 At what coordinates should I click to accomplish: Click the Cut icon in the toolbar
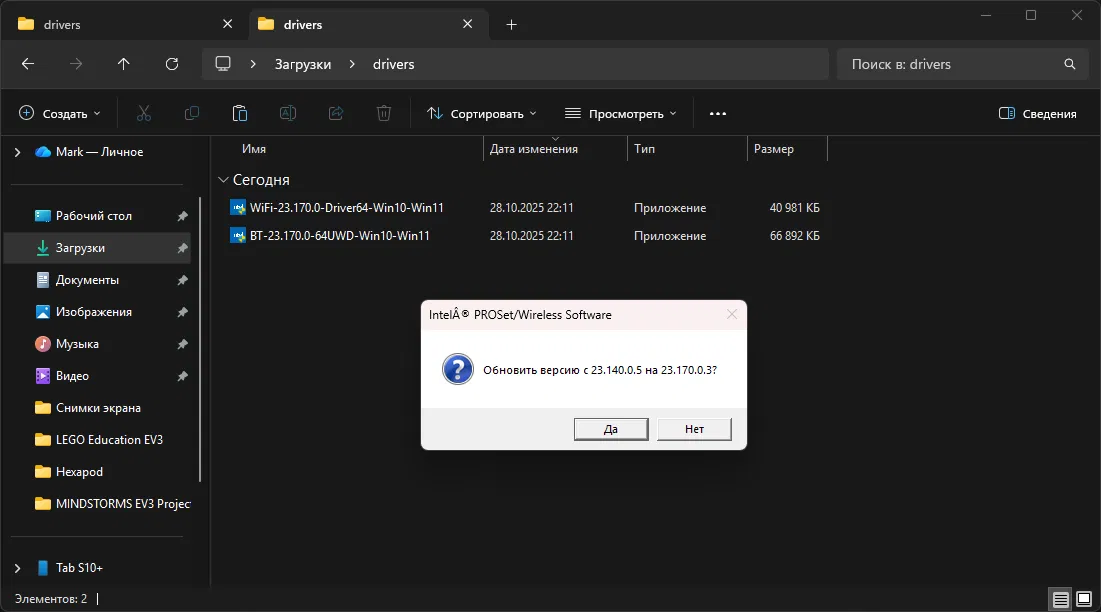pyautogui.click(x=143, y=113)
